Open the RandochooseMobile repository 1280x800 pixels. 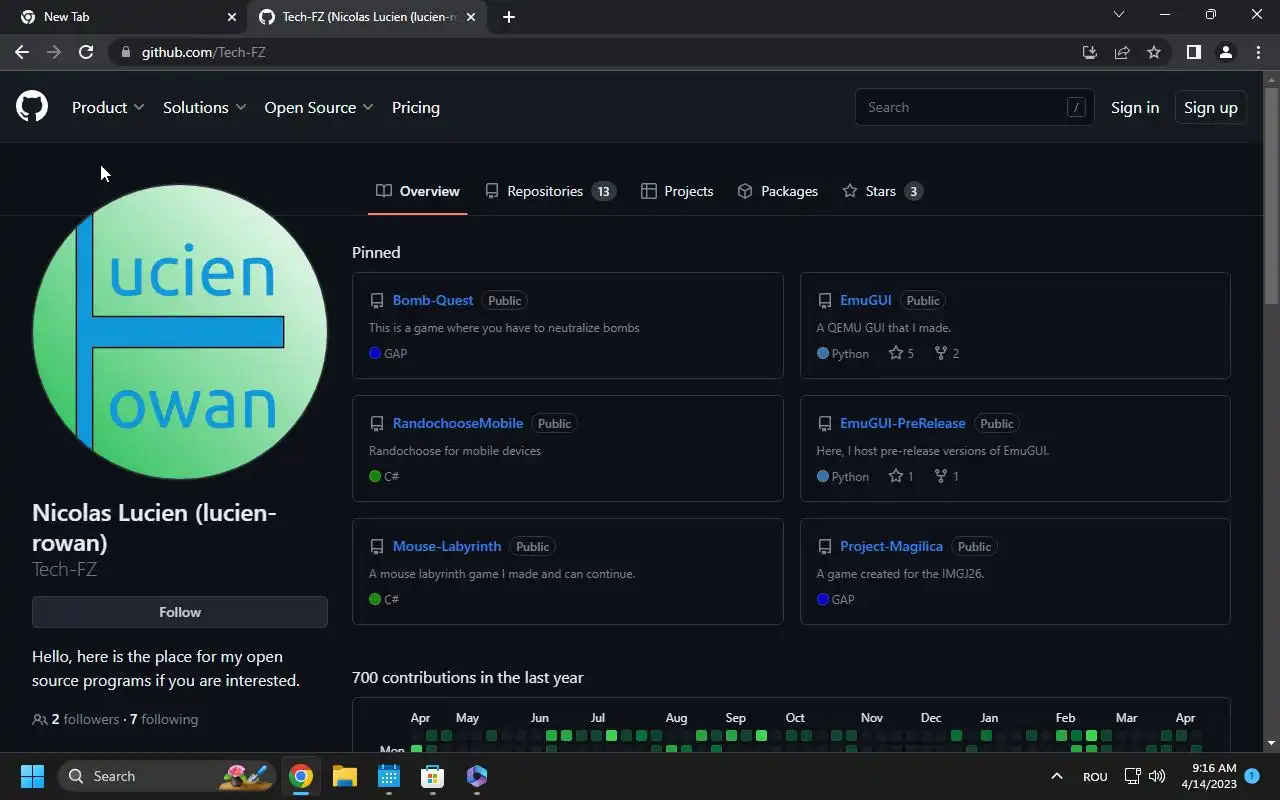458,423
